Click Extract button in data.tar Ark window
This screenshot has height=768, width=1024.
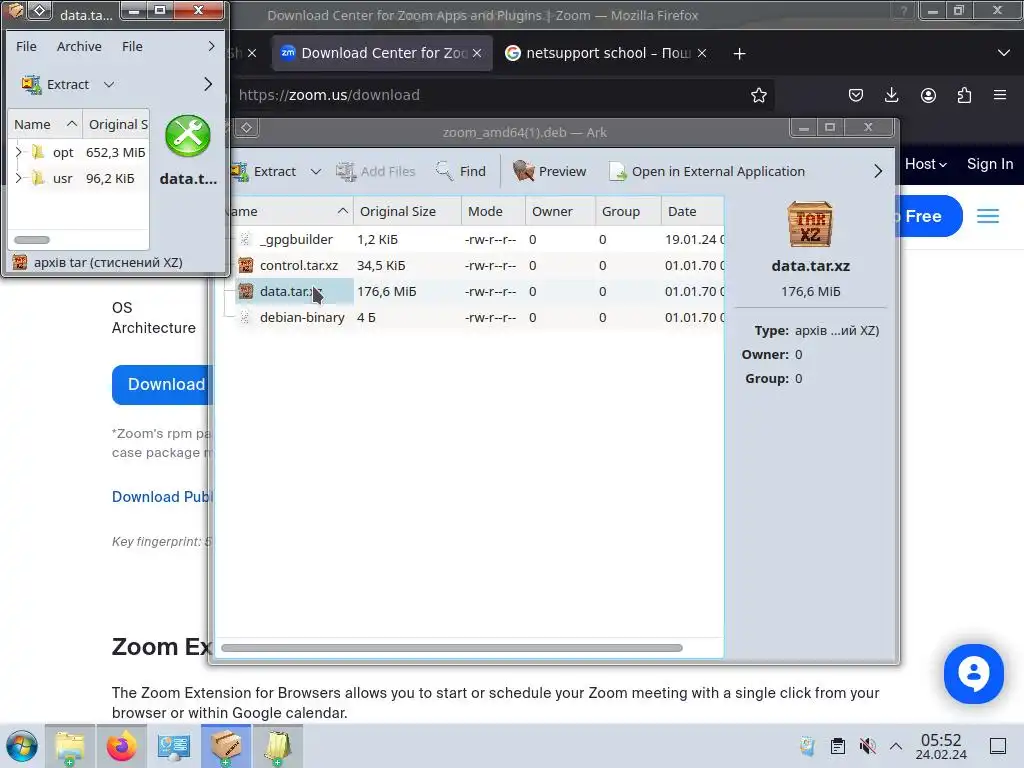(x=56, y=84)
